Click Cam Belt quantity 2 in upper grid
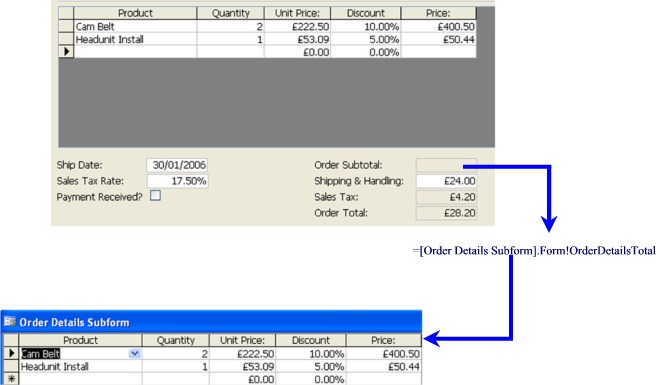 231,26
